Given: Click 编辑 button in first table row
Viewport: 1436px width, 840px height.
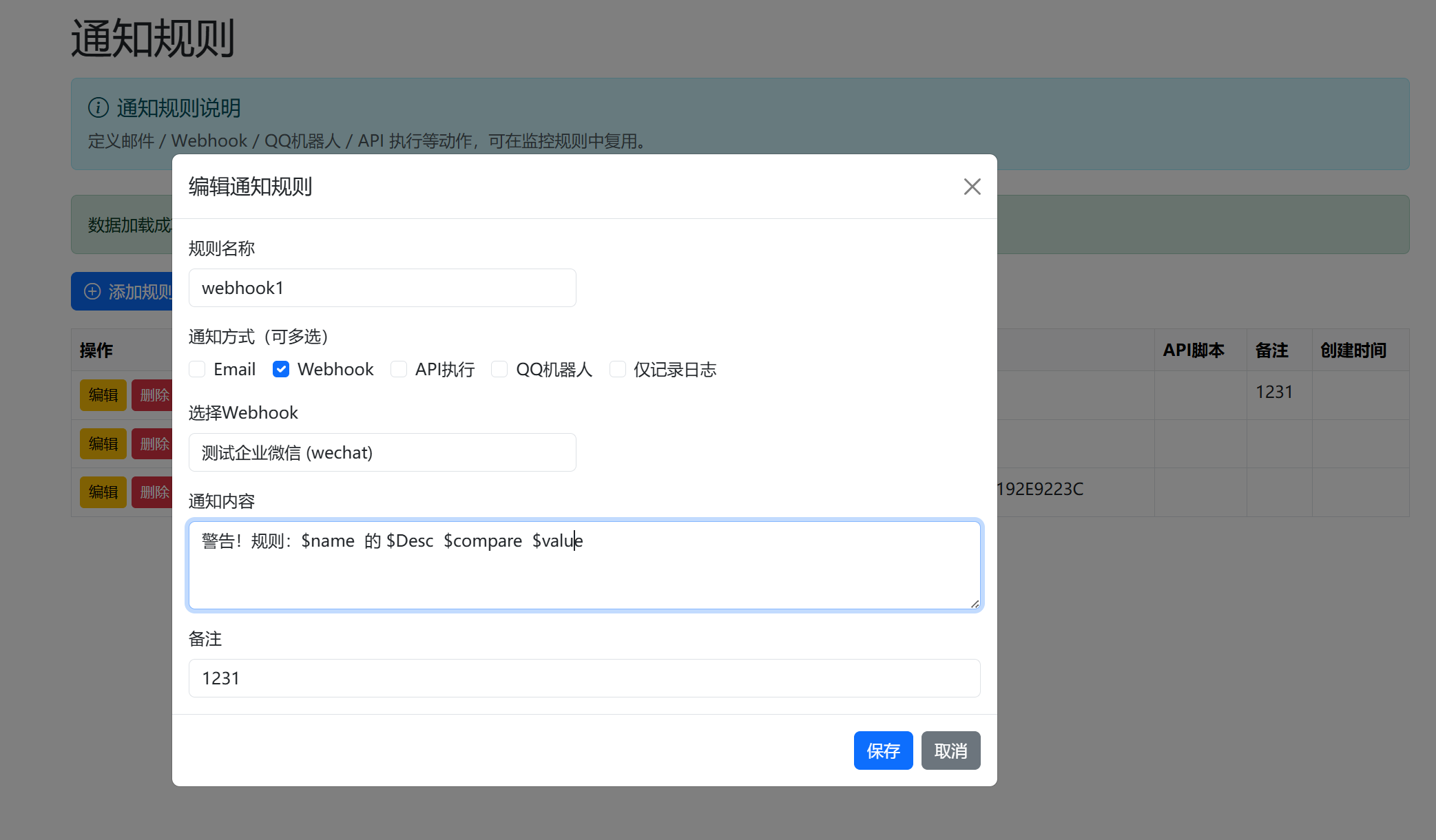Looking at the screenshot, I should [103, 395].
